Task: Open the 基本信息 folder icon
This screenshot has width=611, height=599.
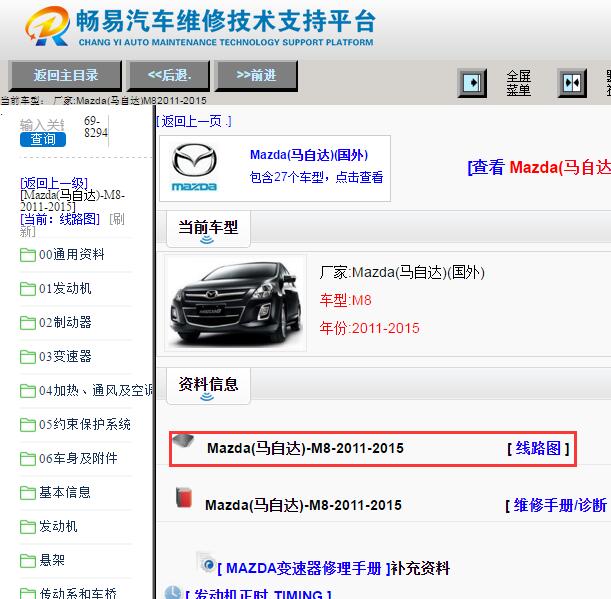Action: [x=28, y=493]
